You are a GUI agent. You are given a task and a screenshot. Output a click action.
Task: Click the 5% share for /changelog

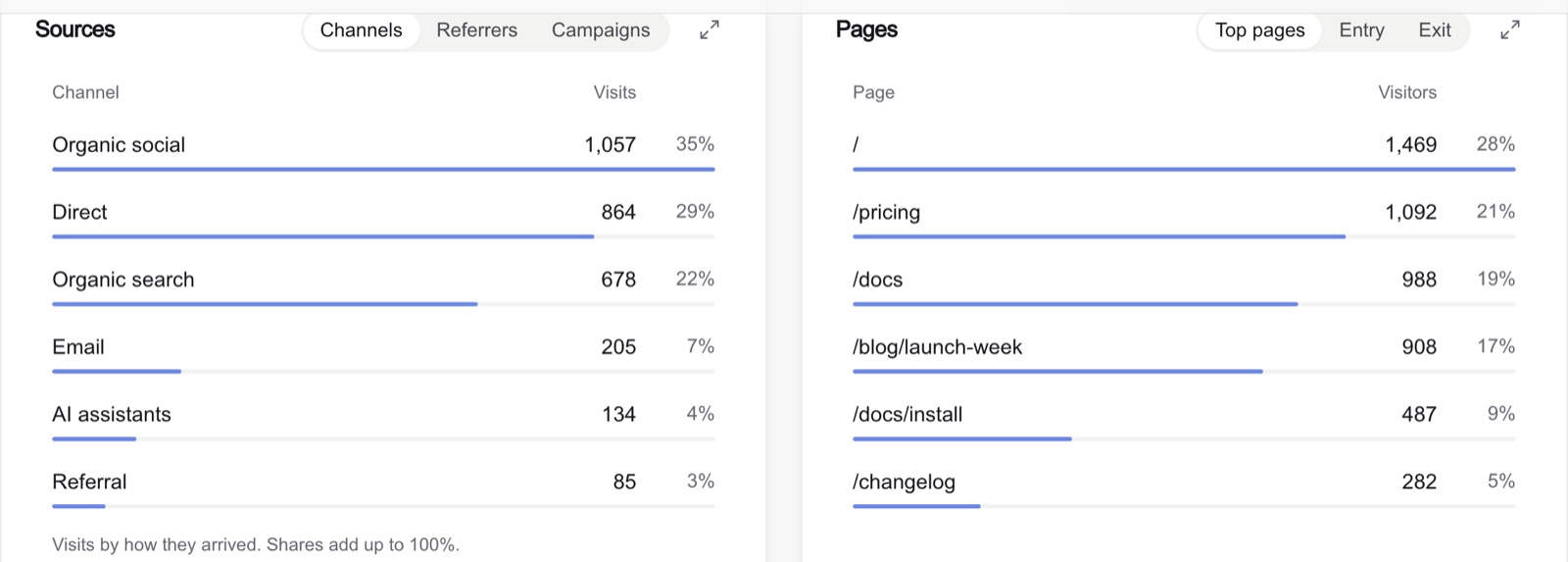1501,481
